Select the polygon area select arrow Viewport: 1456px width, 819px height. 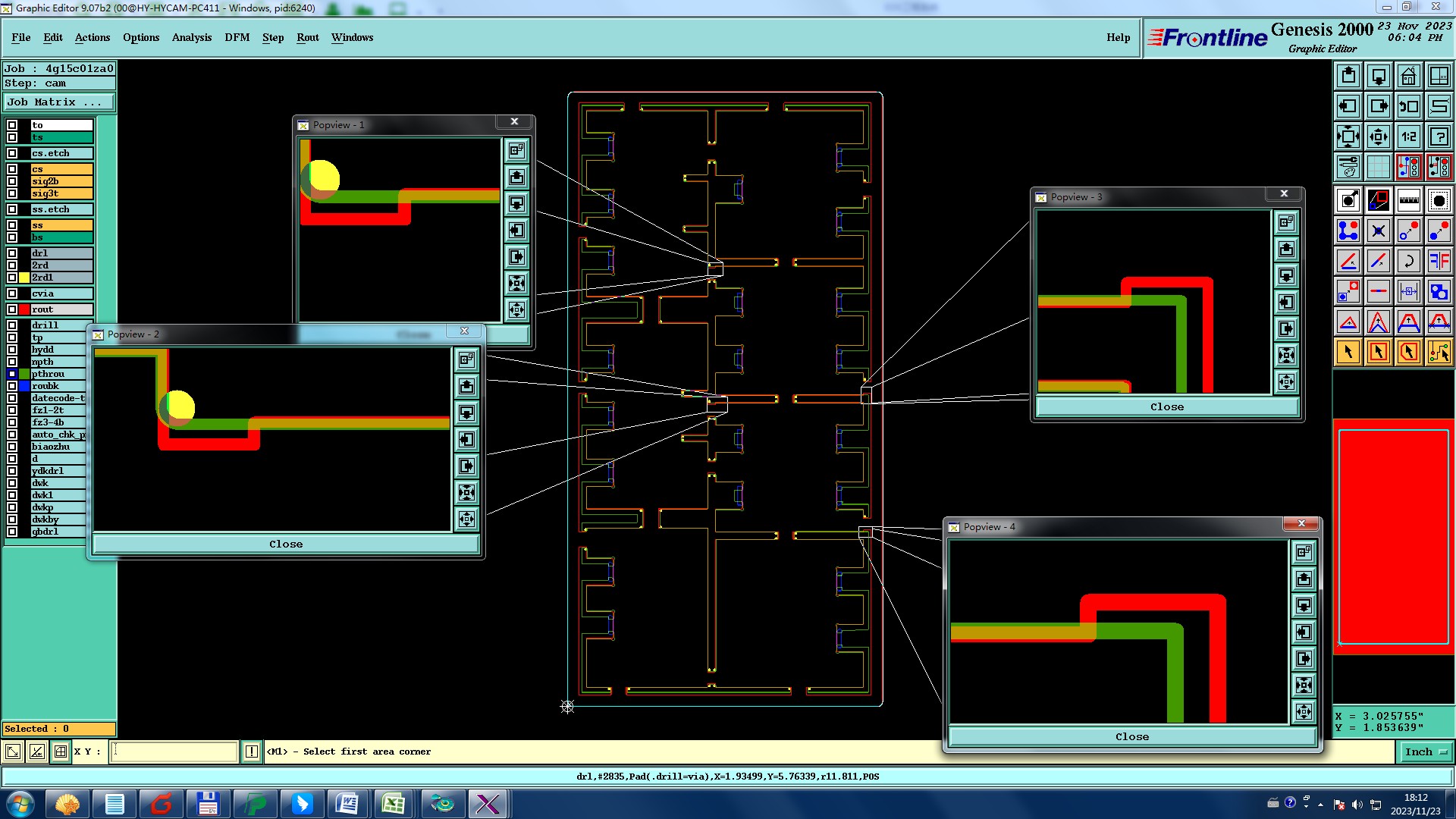[x=1408, y=352]
